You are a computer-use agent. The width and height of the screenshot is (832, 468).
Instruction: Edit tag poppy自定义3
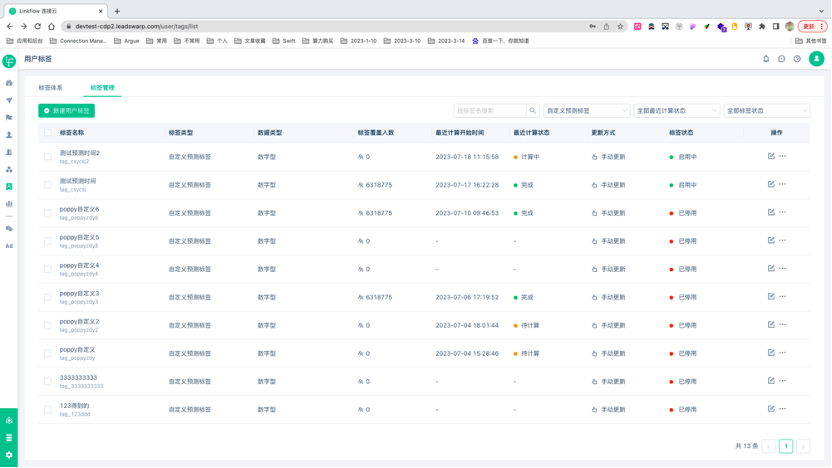coord(771,297)
